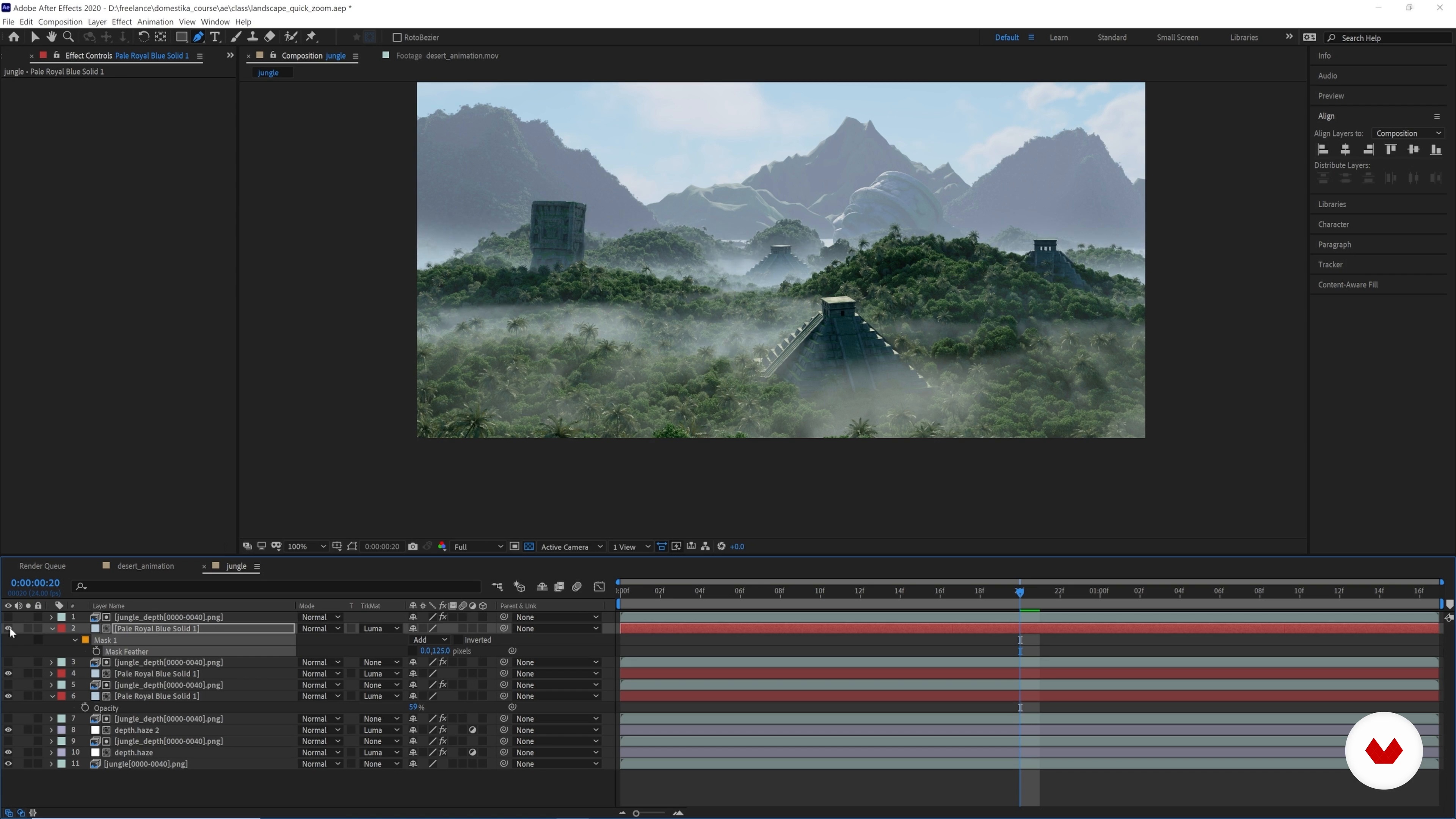Hide layer 4 Pale Royal Blue Solid
Screen dimensions: 1456x819
click(8, 674)
